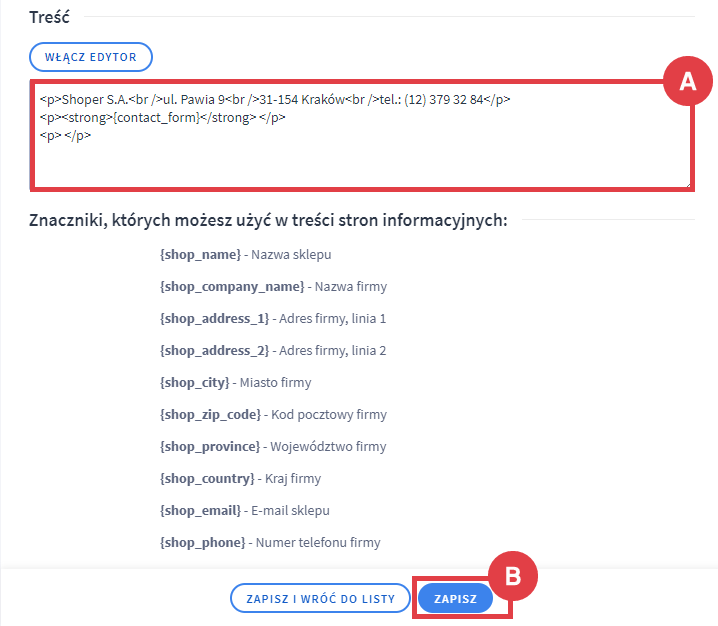This screenshot has width=718, height=626.
Task: Click the [contact_form] line in content field
Action: point(162,118)
